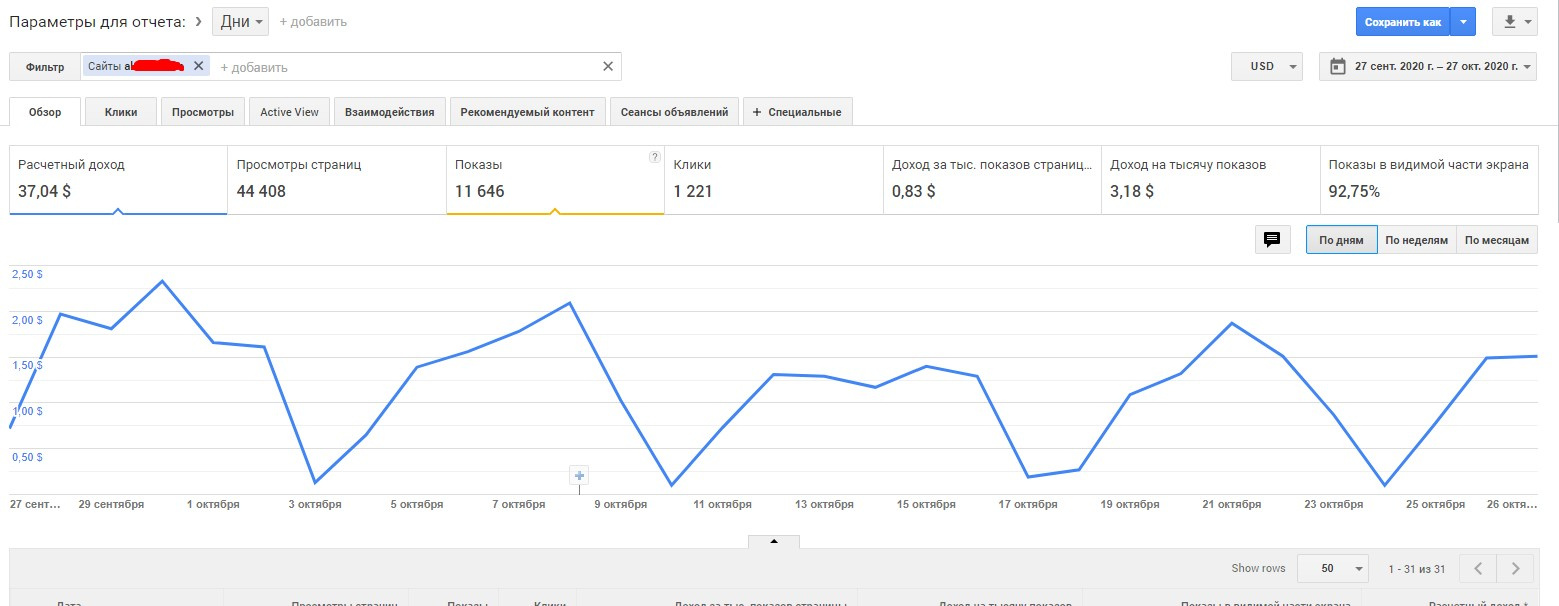
Task: Toggle the Доход на тысячу показов card
Action: [x=1211, y=180]
